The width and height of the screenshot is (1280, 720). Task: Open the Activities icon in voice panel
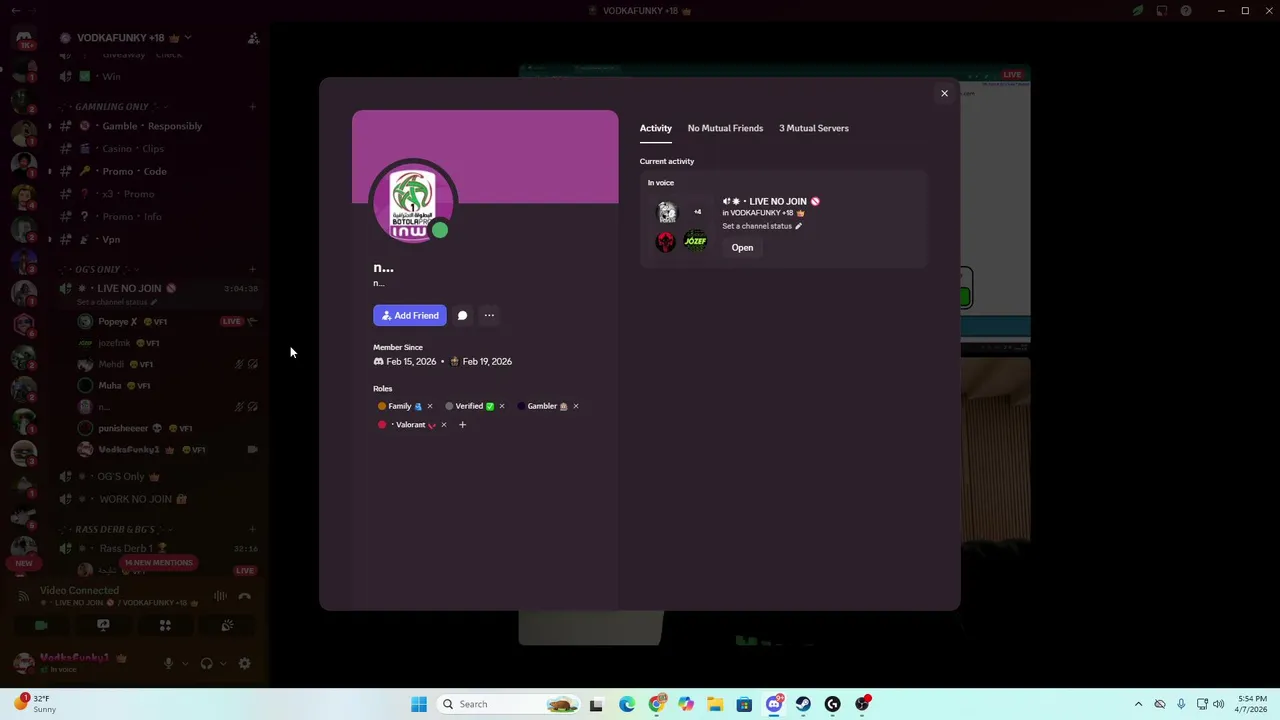click(165, 626)
